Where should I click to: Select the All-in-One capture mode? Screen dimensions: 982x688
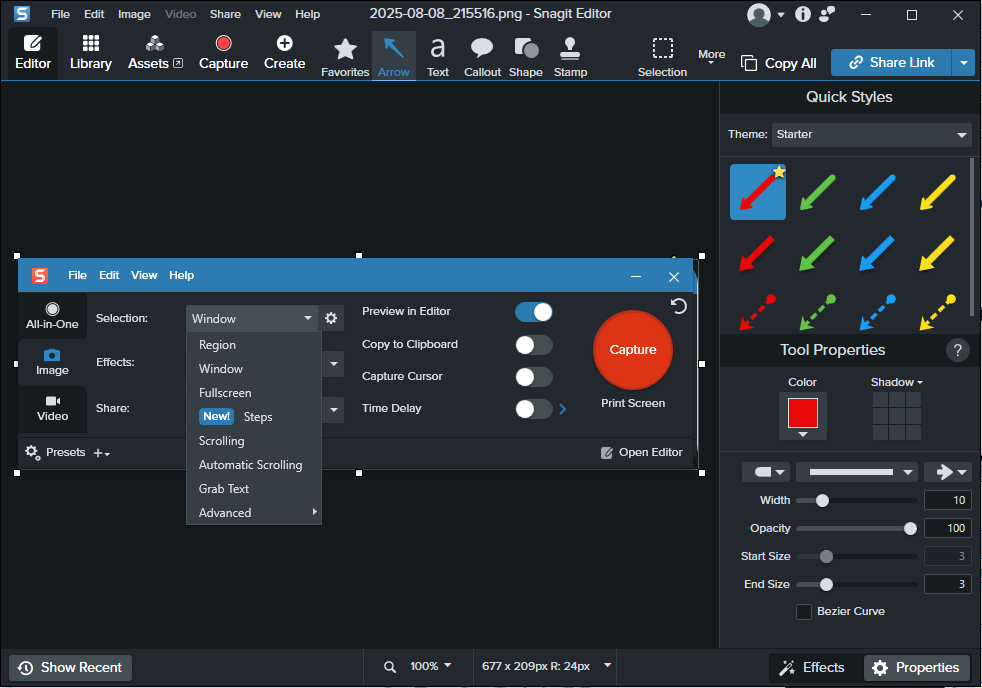52,316
